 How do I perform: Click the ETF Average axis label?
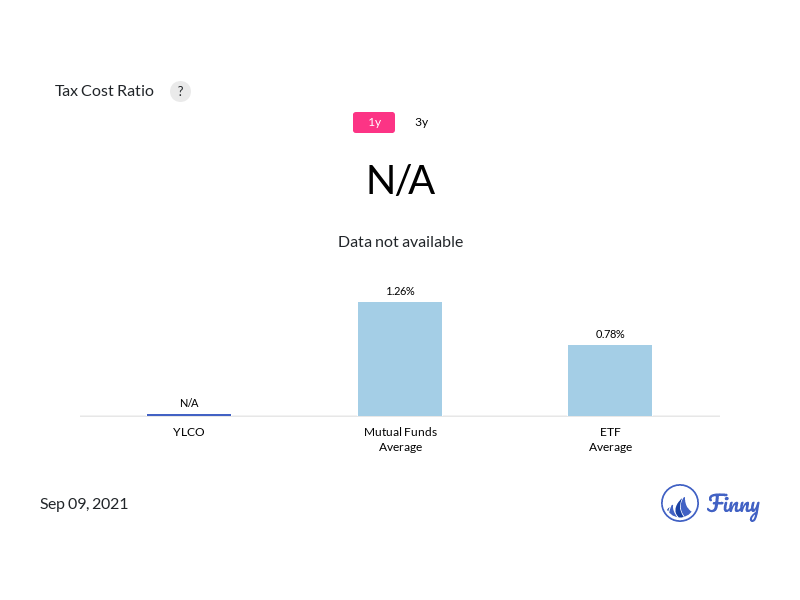[x=610, y=439]
